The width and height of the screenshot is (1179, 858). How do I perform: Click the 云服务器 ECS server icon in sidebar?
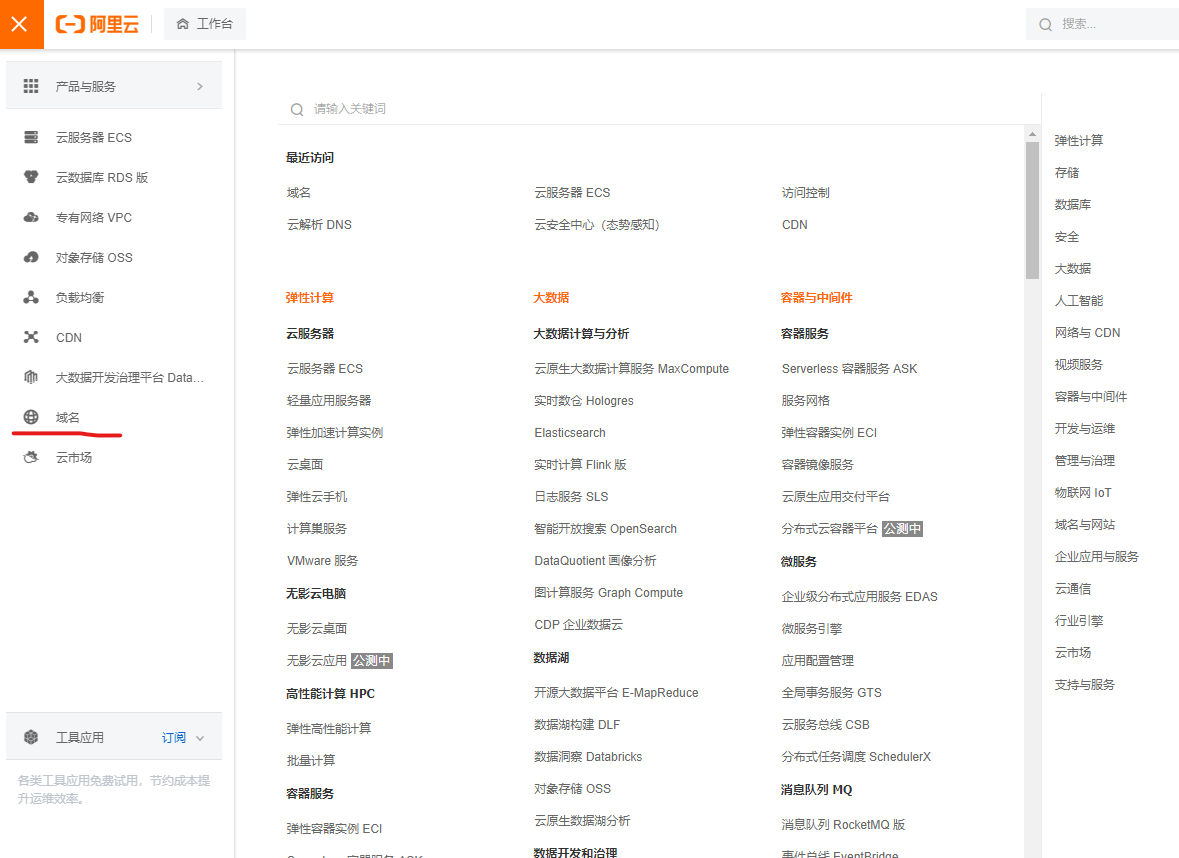point(31,137)
